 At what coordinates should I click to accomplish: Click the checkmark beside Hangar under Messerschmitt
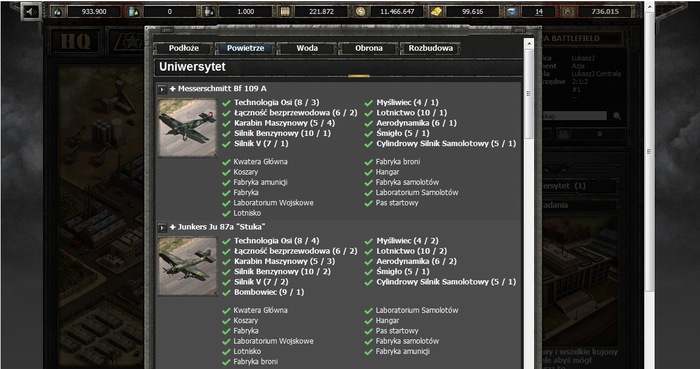(x=368, y=173)
